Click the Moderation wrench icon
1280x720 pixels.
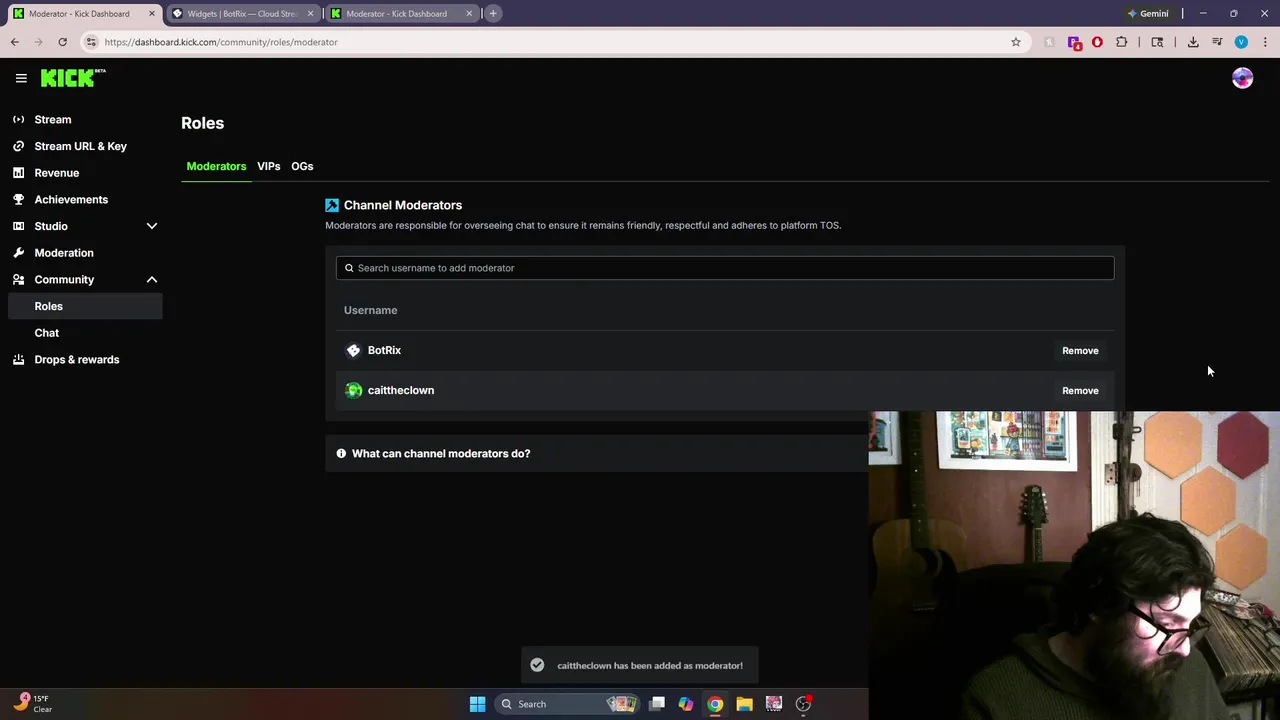pos(18,253)
